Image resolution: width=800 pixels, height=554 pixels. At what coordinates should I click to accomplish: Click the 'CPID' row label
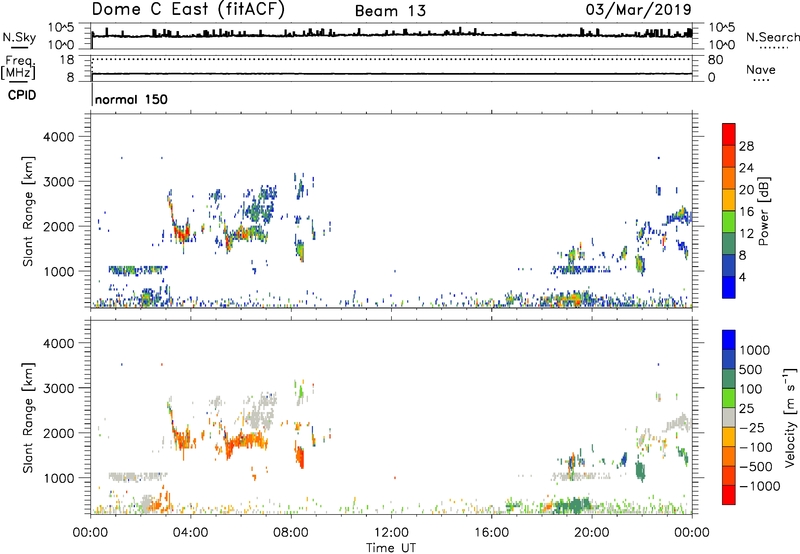(22, 95)
